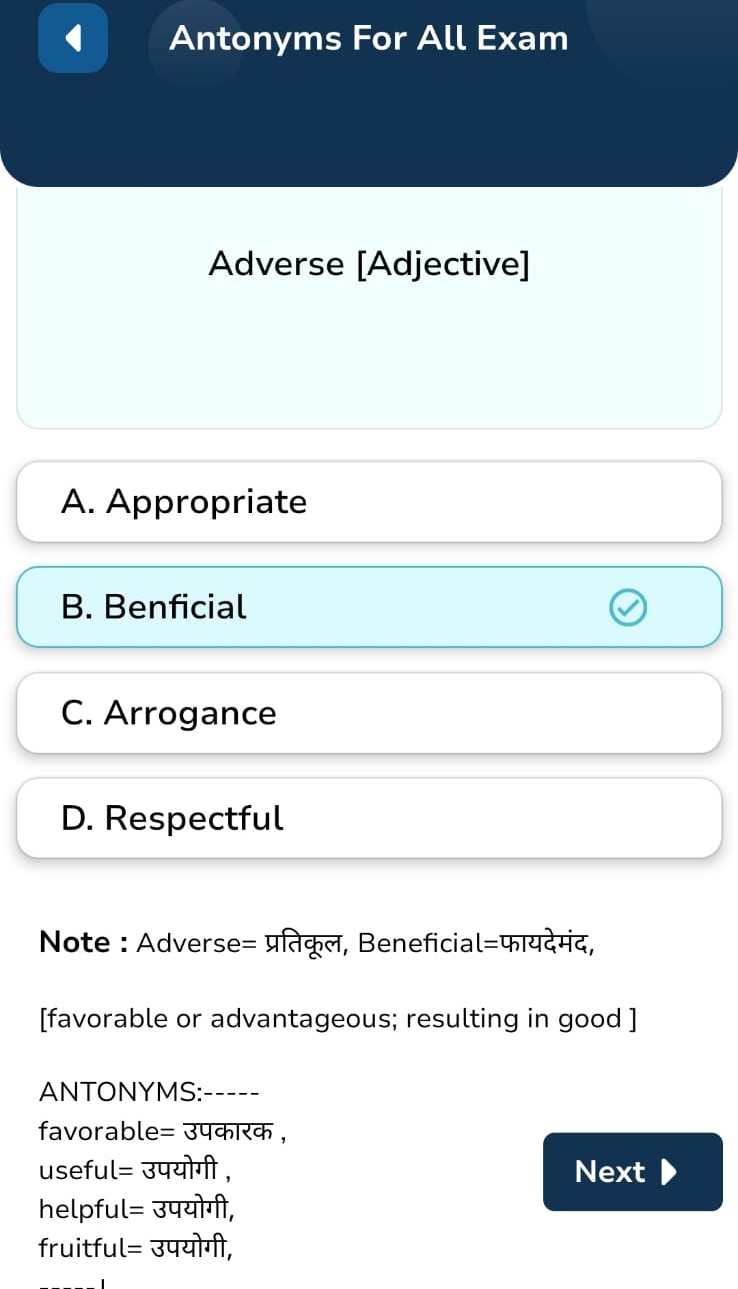Click the favorable= उपकारक line
Viewport: 738px width, 1289px height.
[162, 1131]
